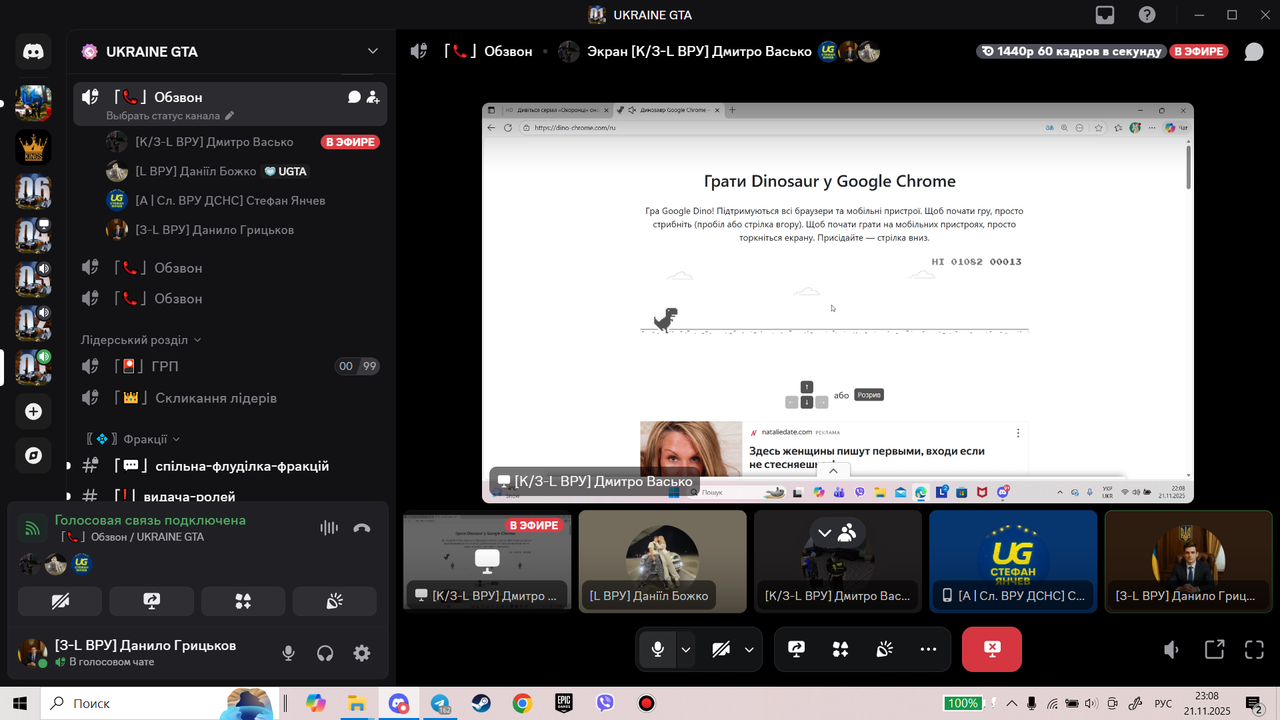The image size is (1280, 720).
Task: Select Даніїл Божко in the voice channel list
Action: point(244,171)
